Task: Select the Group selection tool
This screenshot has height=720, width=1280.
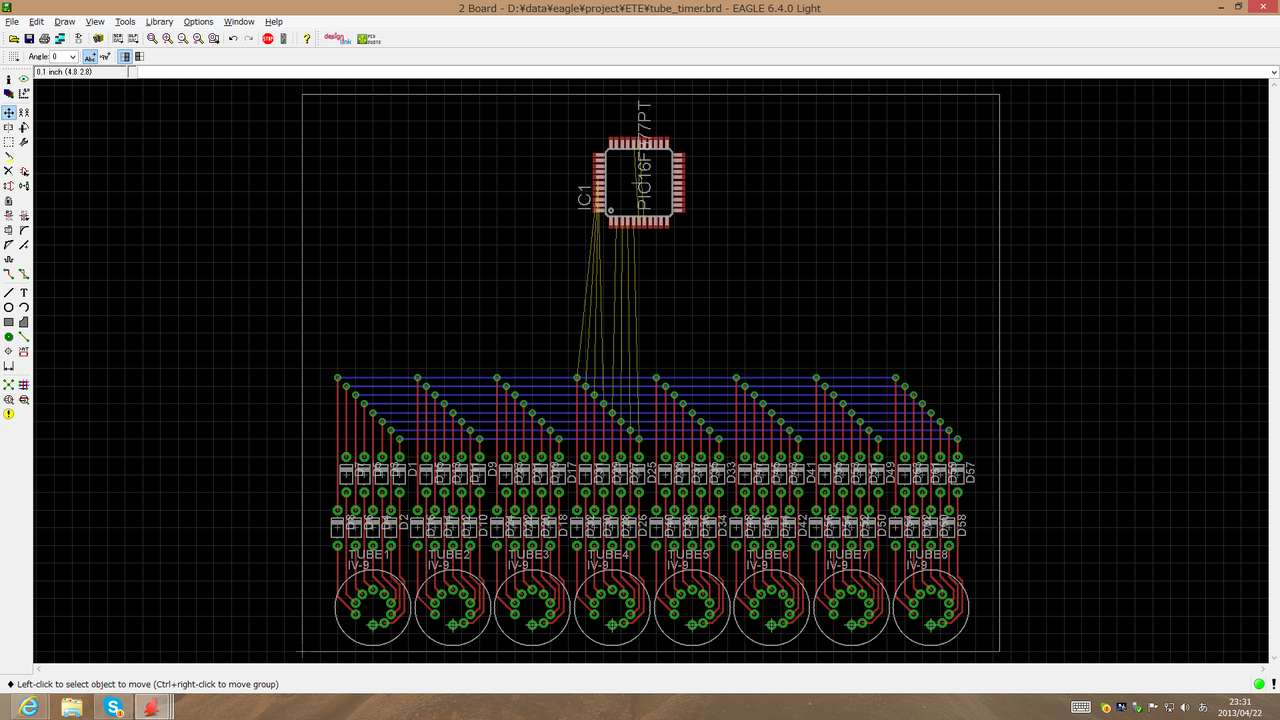Action: (x=9, y=142)
